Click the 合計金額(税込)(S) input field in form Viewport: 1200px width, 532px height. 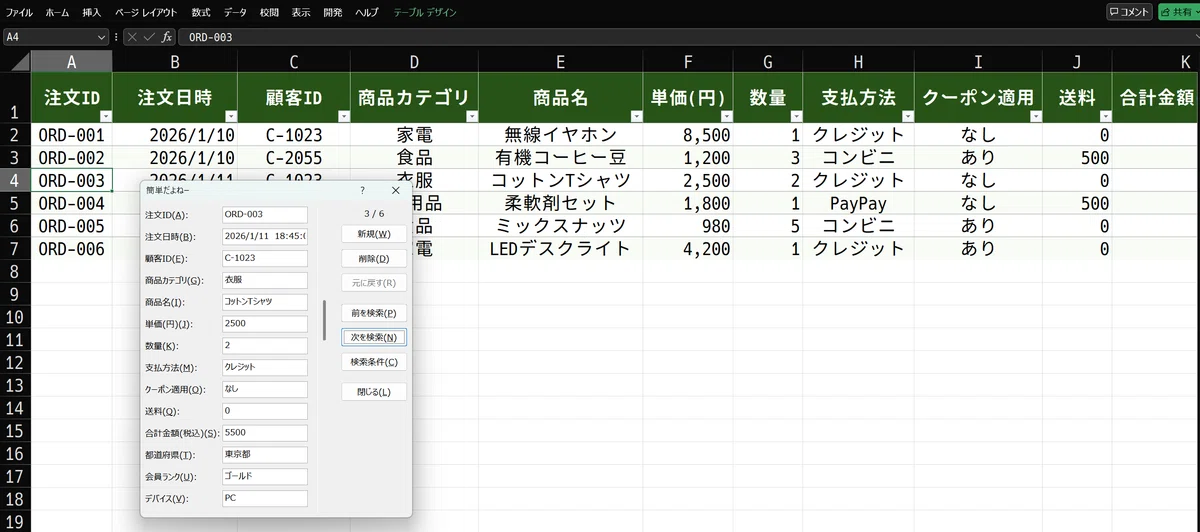click(x=264, y=432)
